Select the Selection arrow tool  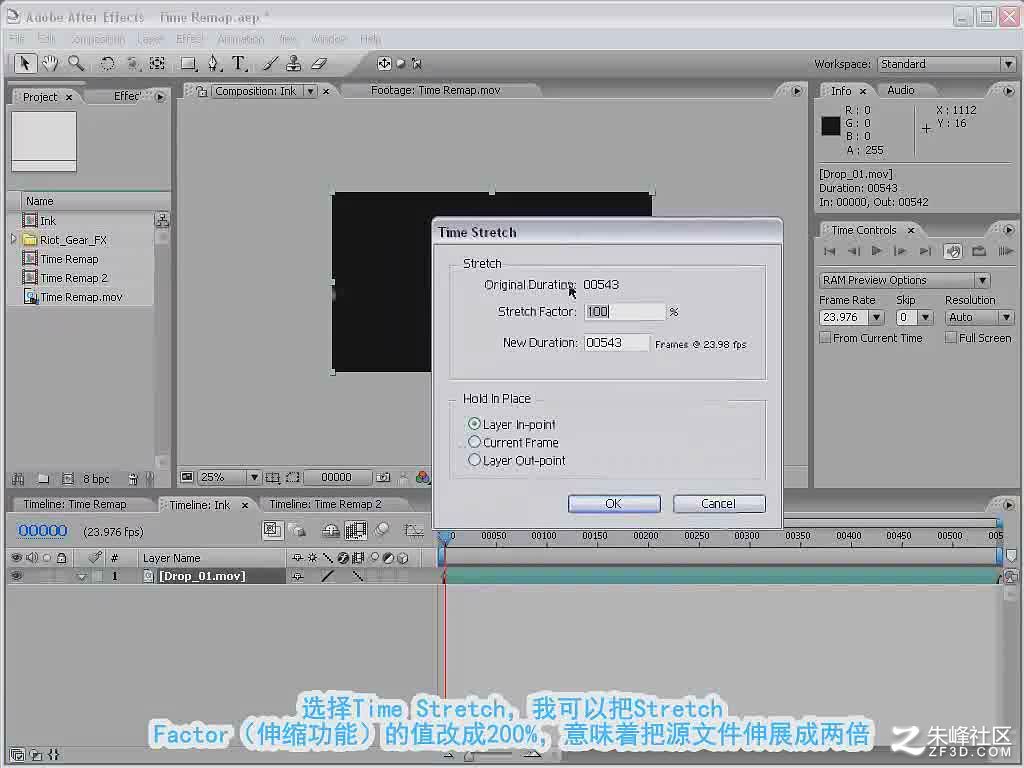[x=25, y=63]
